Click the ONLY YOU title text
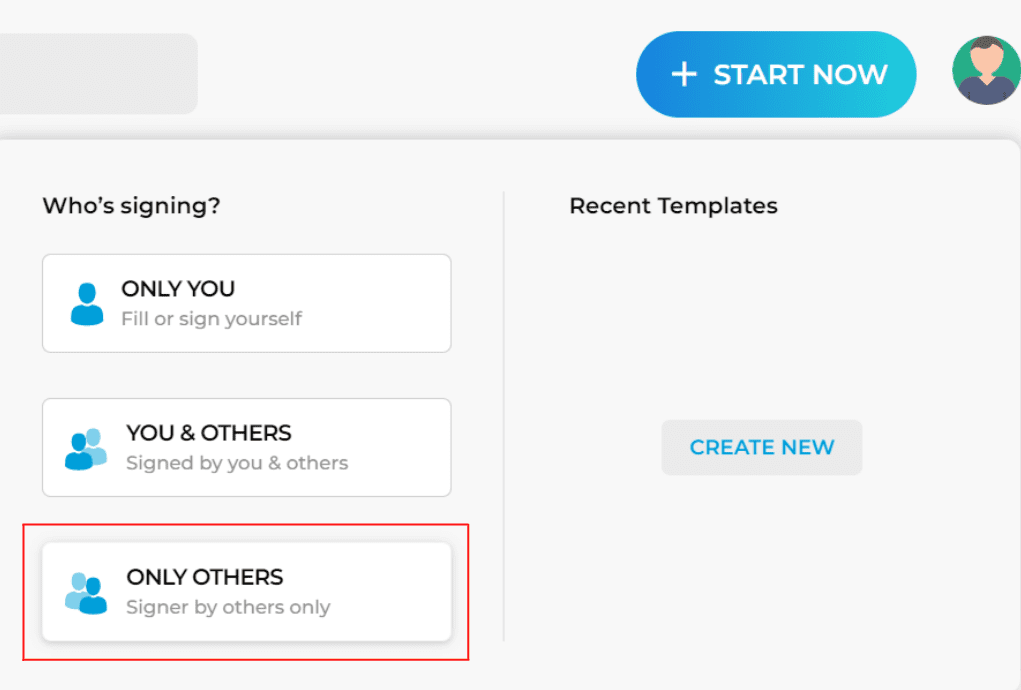The width and height of the screenshot is (1021, 690). point(178,288)
